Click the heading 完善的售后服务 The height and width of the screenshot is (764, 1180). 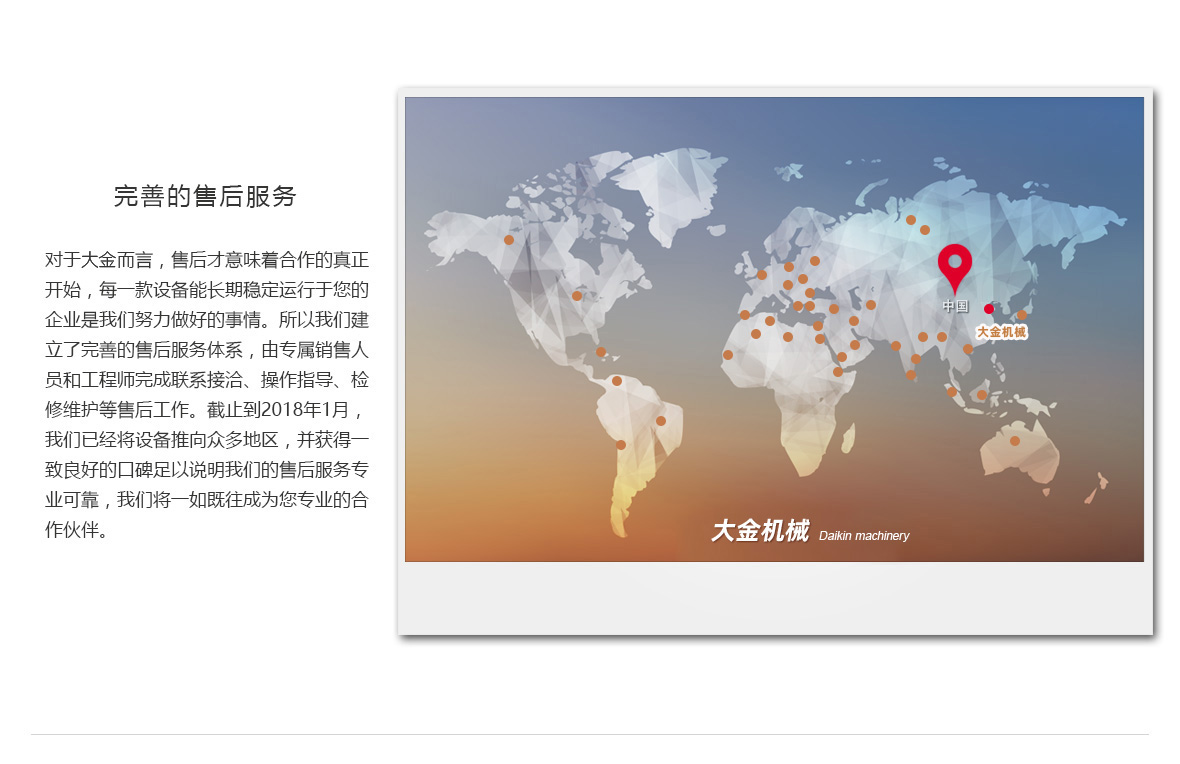point(205,196)
